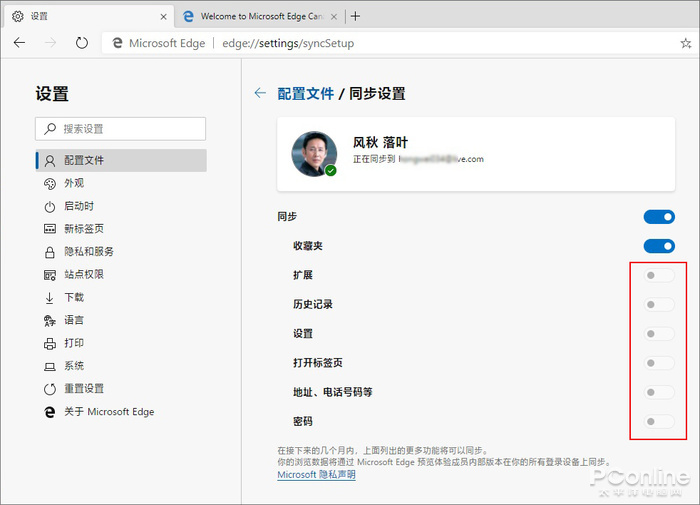
Task: Click the 搜索设置 search field
Action: click(120, 129)
